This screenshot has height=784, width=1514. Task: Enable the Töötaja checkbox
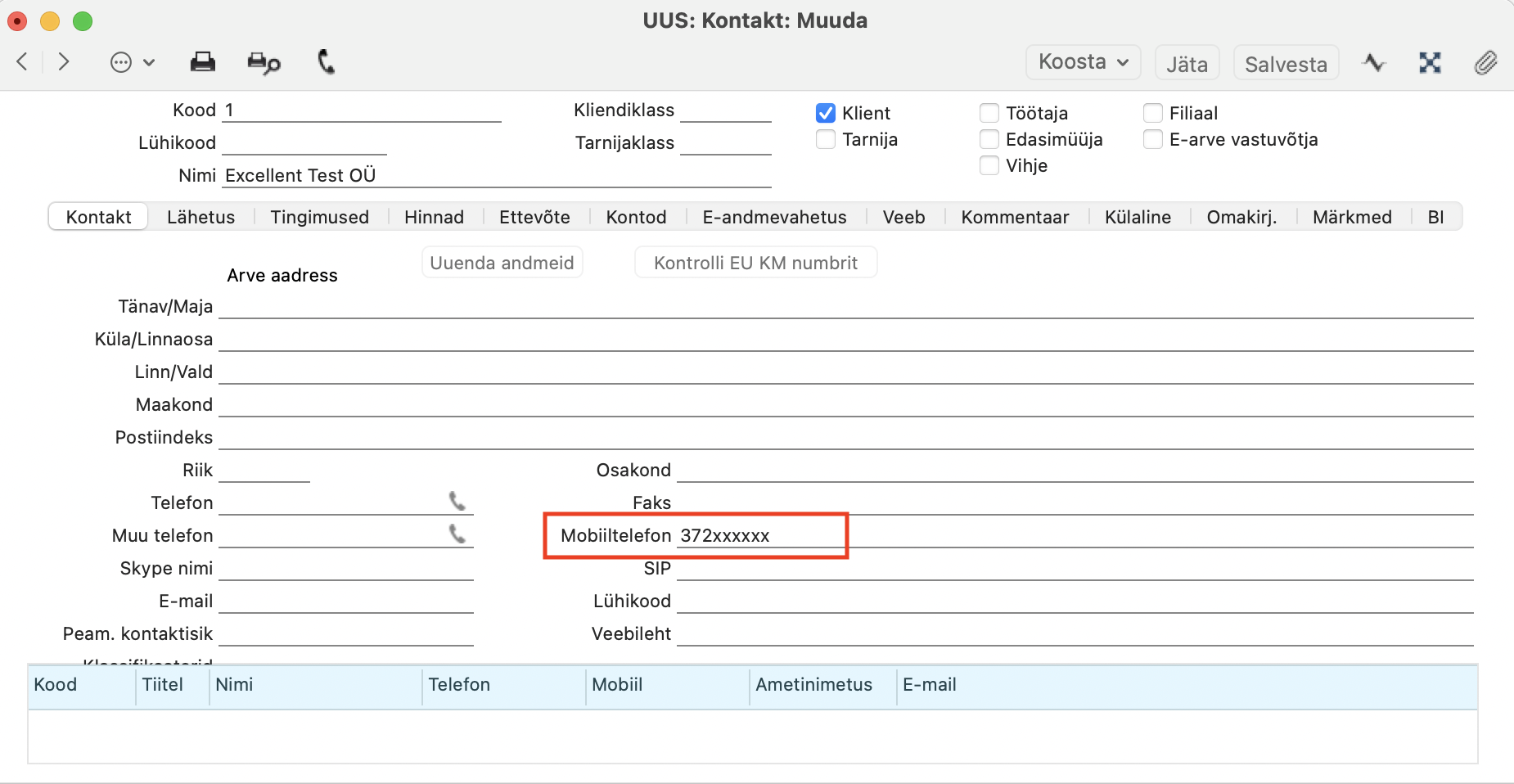point(989,113)
